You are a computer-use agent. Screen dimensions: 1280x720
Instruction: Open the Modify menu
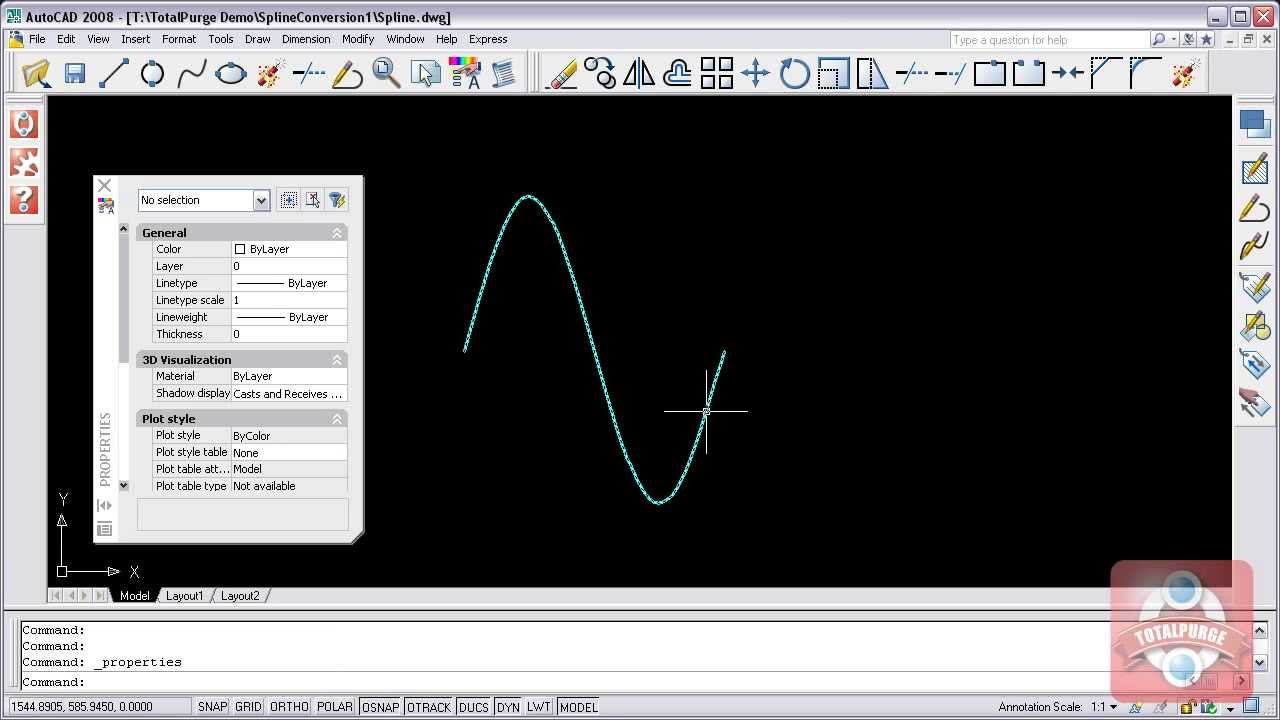pos(358,39)
